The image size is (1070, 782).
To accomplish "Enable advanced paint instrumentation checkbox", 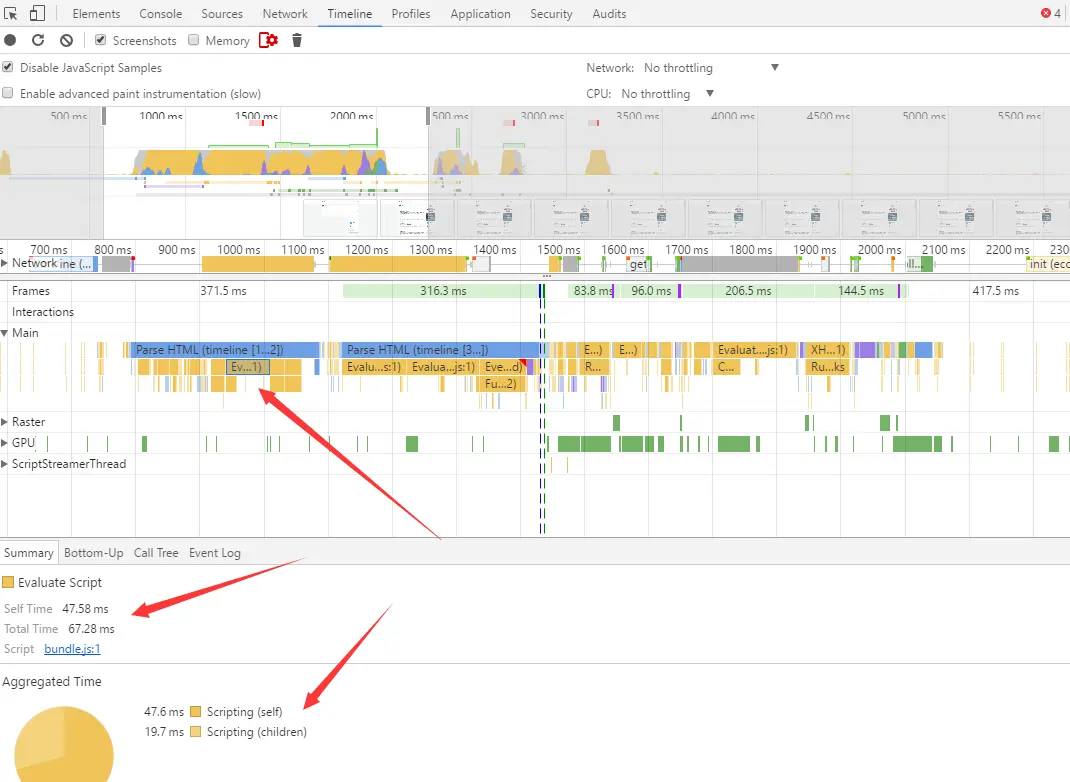I will pos(8,93).
